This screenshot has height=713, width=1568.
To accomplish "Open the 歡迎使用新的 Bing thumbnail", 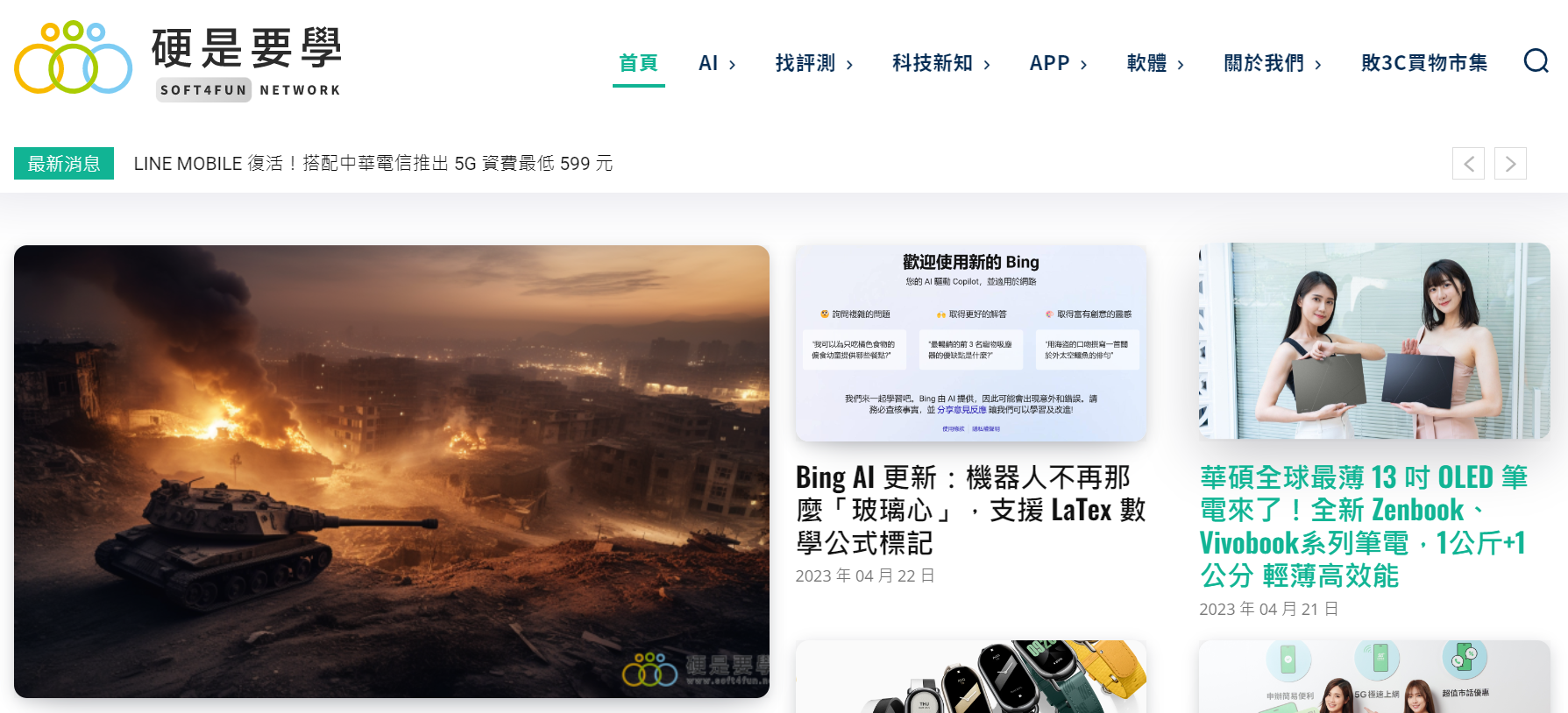I will coord(970,342).
